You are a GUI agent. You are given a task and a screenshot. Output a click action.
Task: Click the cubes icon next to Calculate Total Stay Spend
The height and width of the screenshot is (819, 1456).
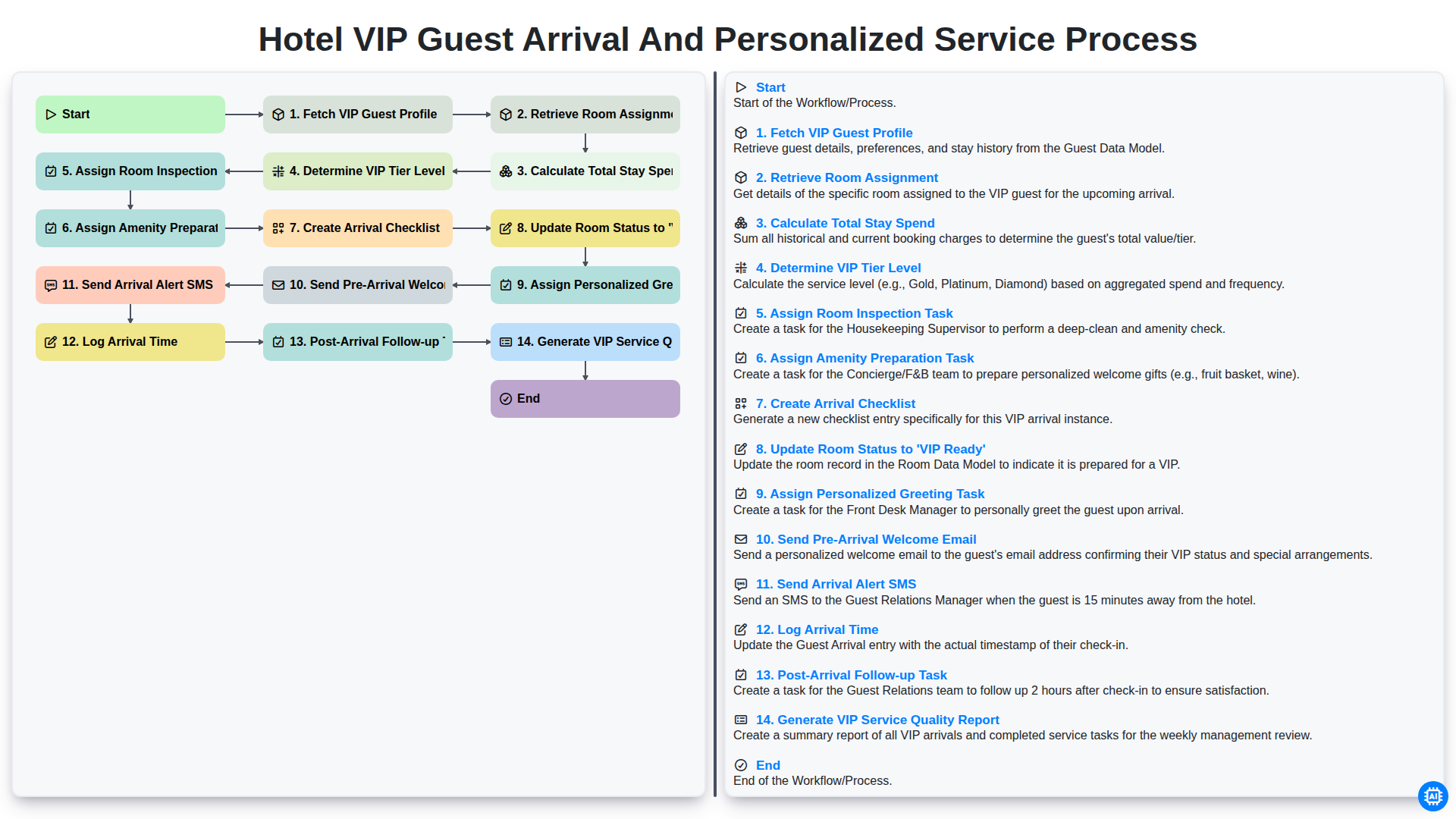click(x=741, y=223)
